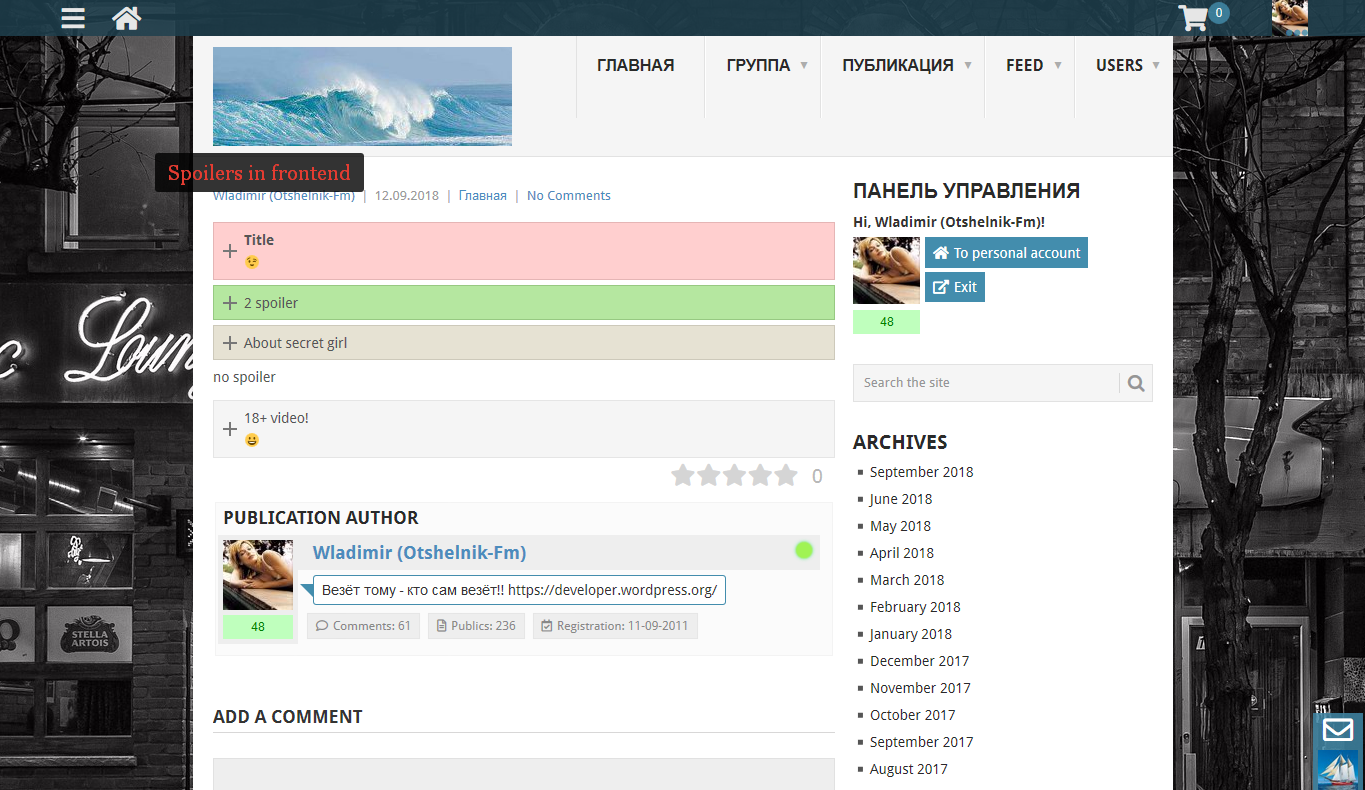Screen dimensions: 1365x790
Task: Open the FEED menu
Action: click(x=1025, y=66)
